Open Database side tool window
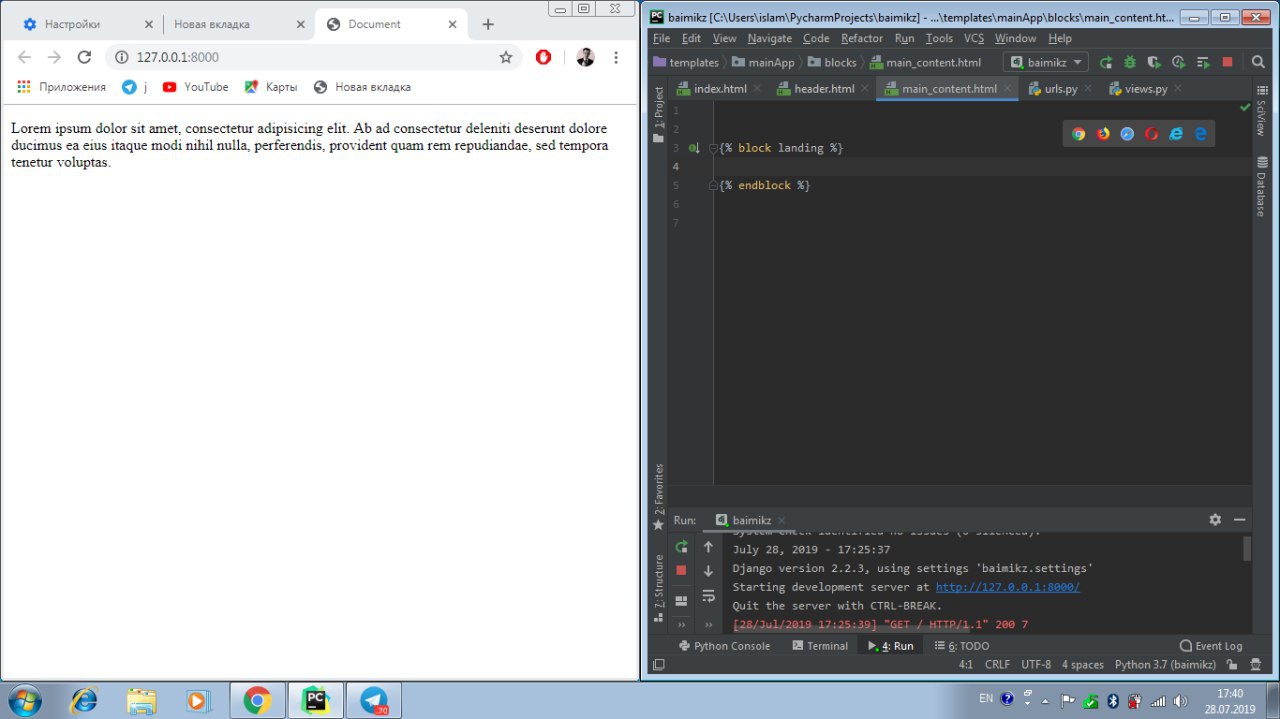The height and width of the screenshot is (719, 1280). 1262,186
